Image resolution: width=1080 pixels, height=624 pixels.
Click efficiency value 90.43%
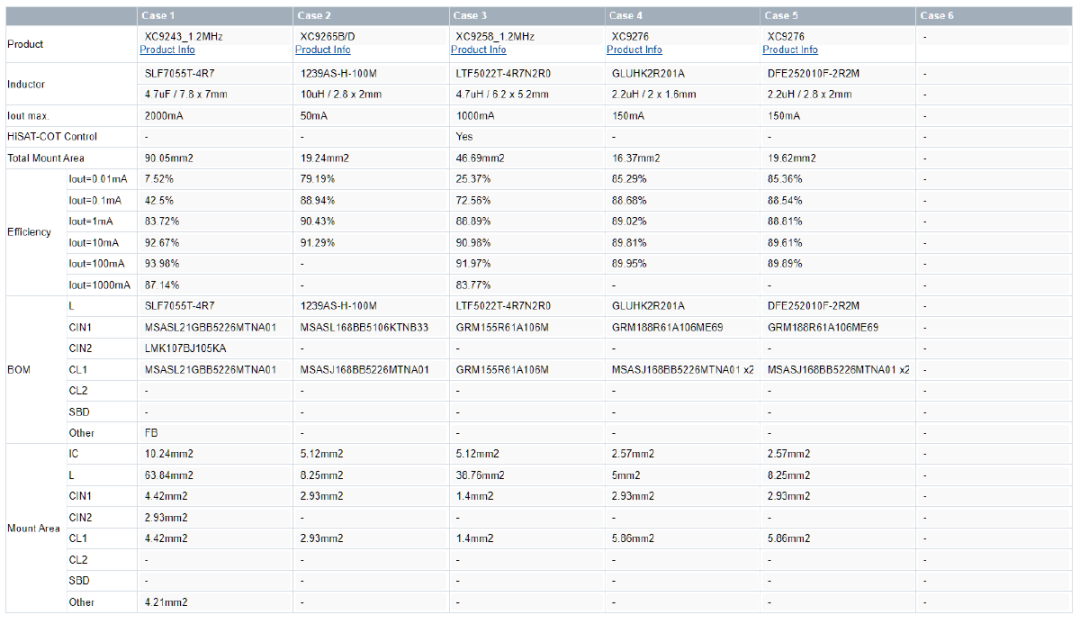318,221
